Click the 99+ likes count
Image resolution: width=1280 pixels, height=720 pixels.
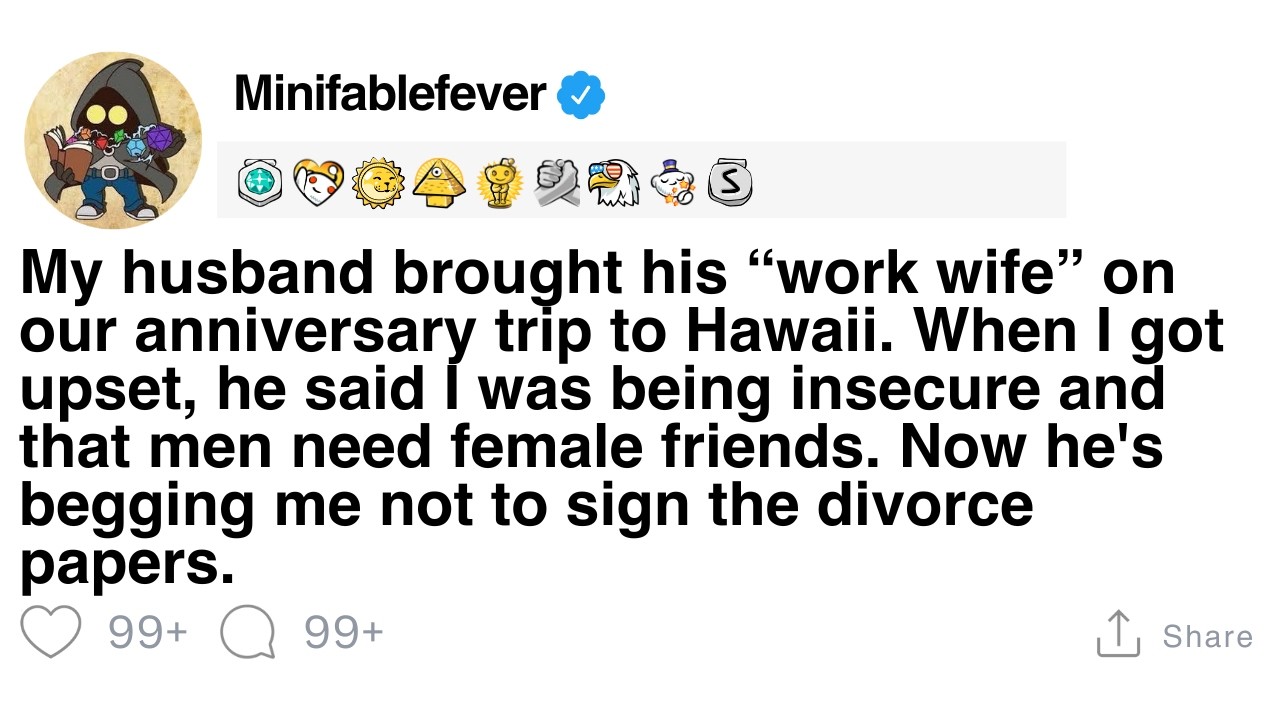[147, 633]
